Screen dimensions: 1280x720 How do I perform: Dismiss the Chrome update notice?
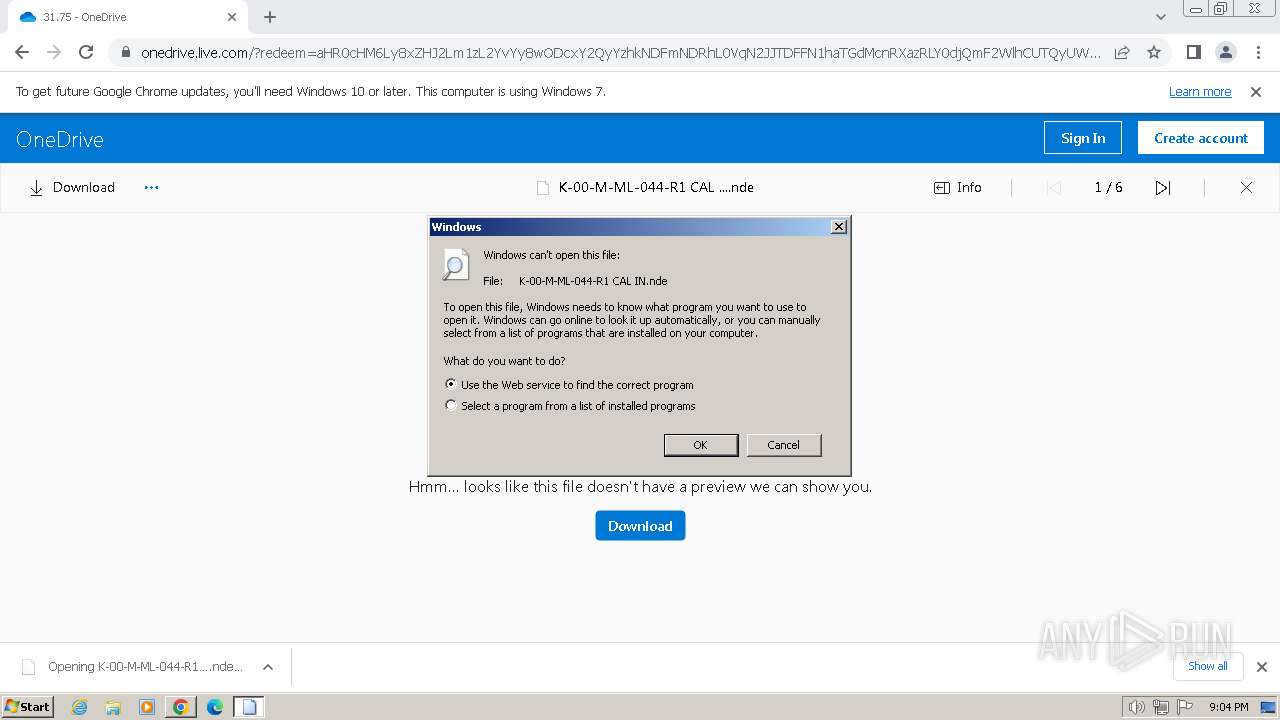(1256, 91)
